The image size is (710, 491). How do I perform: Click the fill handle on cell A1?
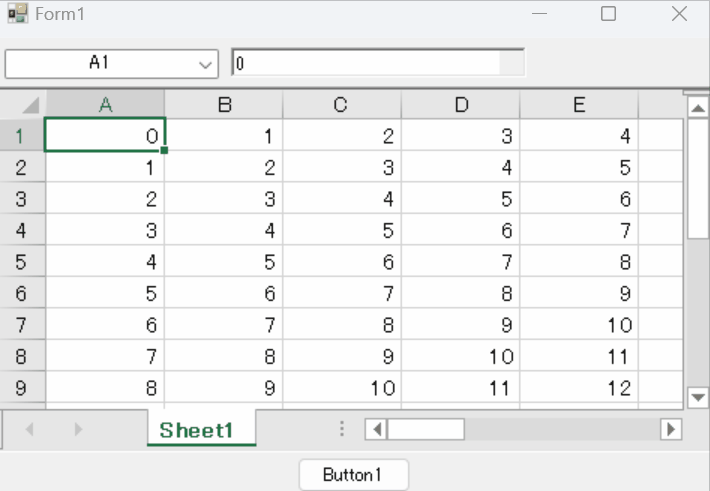164,150
